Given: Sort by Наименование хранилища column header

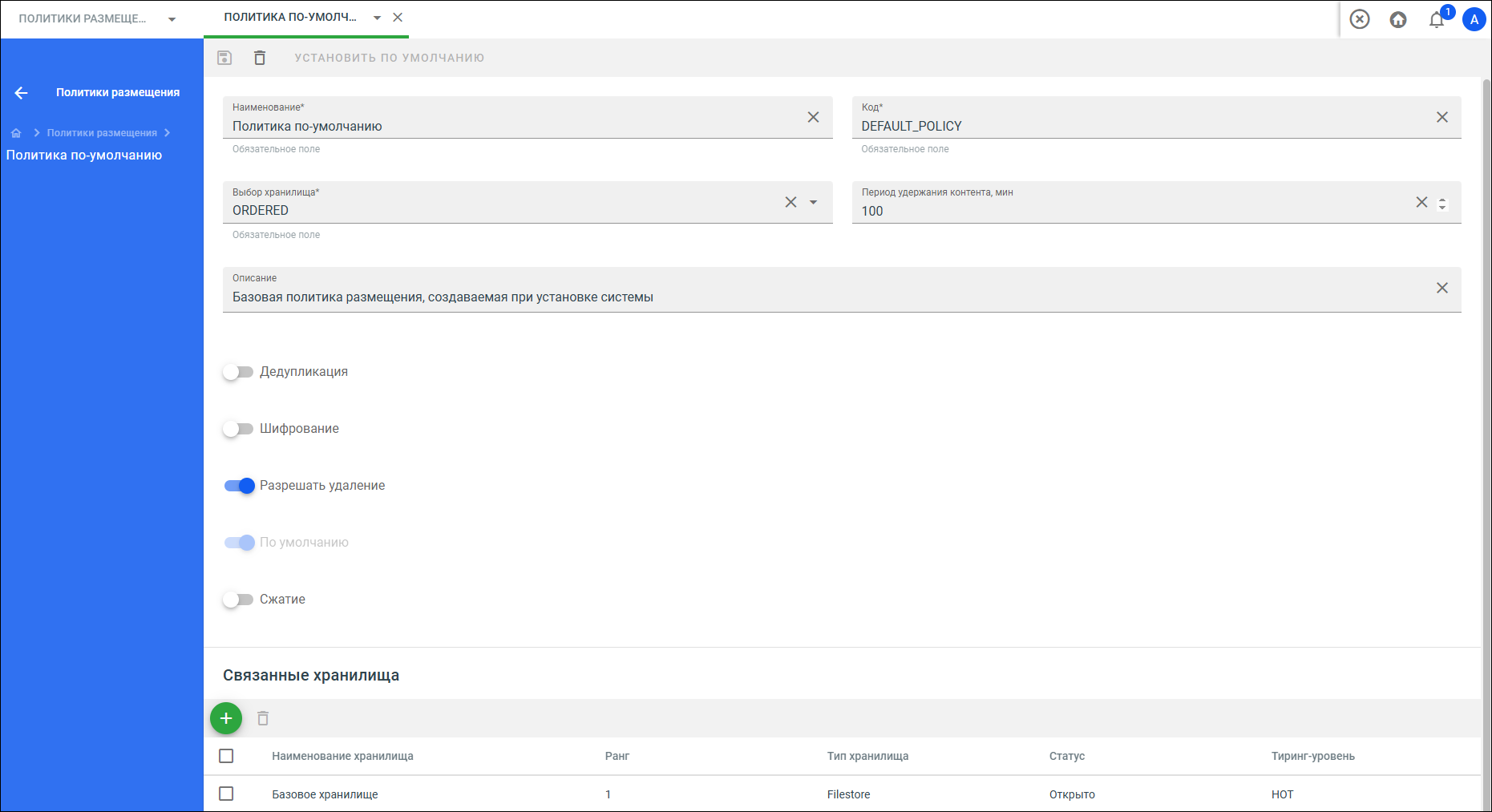Looking at the screenshot, I should tap(342, 756).
